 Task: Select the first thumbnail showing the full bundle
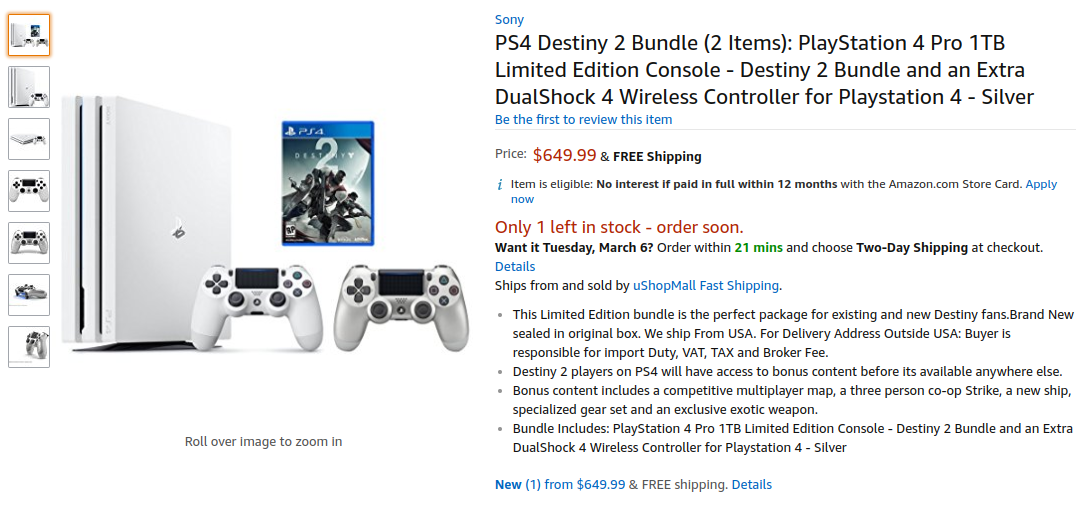pyautogui.click(x=29, y=35)
